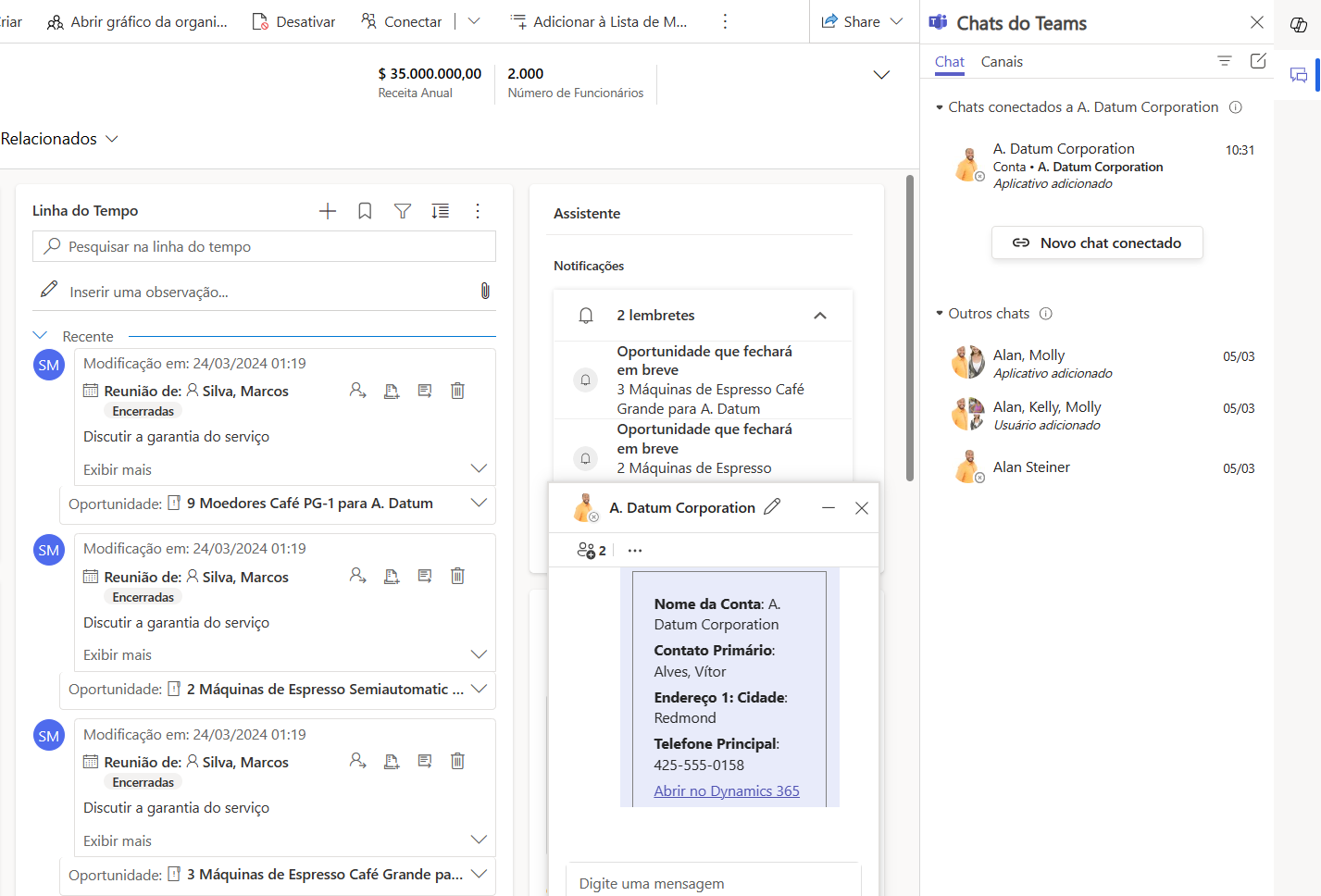Click the timeline bookmark icon
This screenshot has width=1321, height=896.
click(x=365, y=211)
